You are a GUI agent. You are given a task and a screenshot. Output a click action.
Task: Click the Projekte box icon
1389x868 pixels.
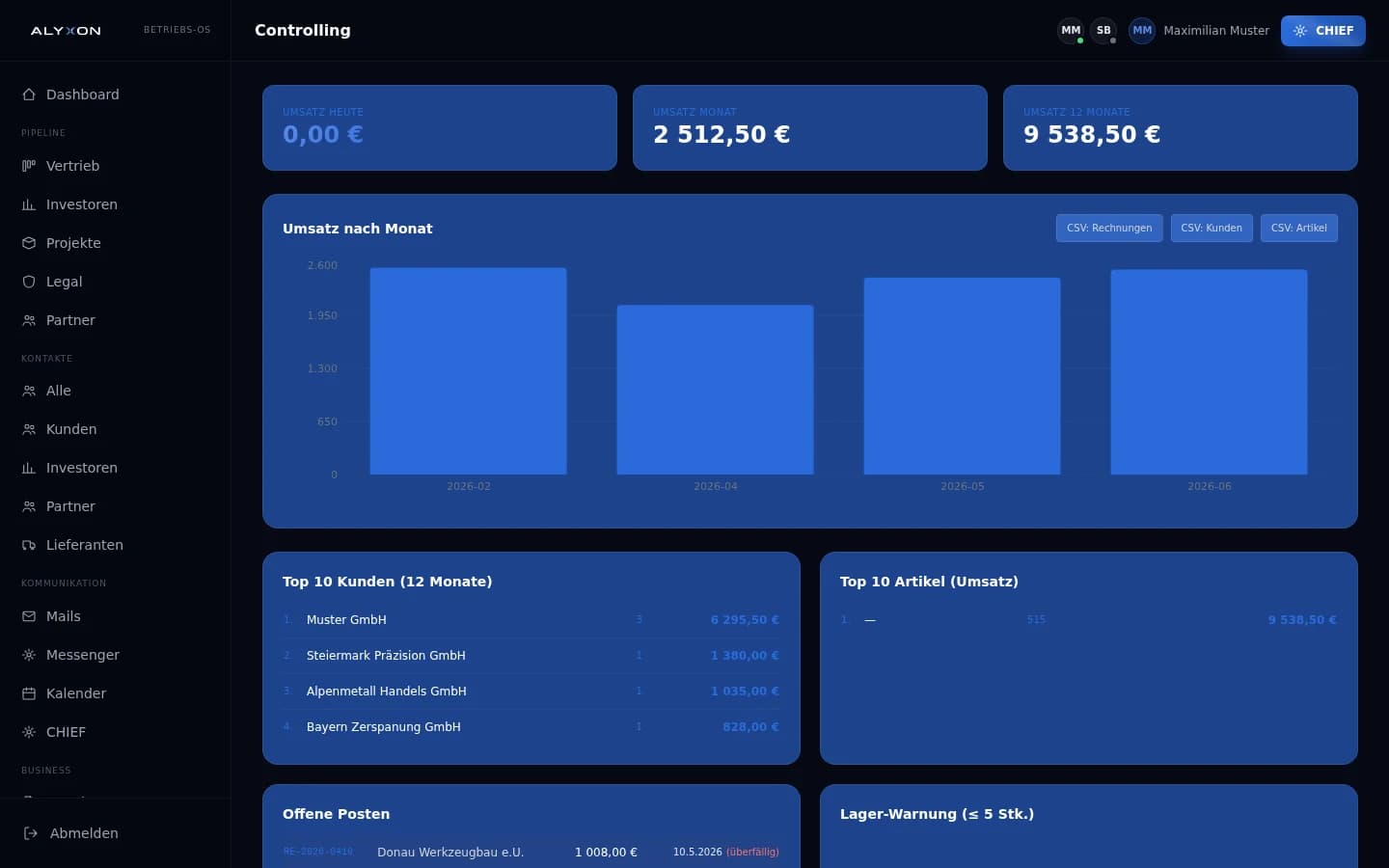(x=29, y=243)
